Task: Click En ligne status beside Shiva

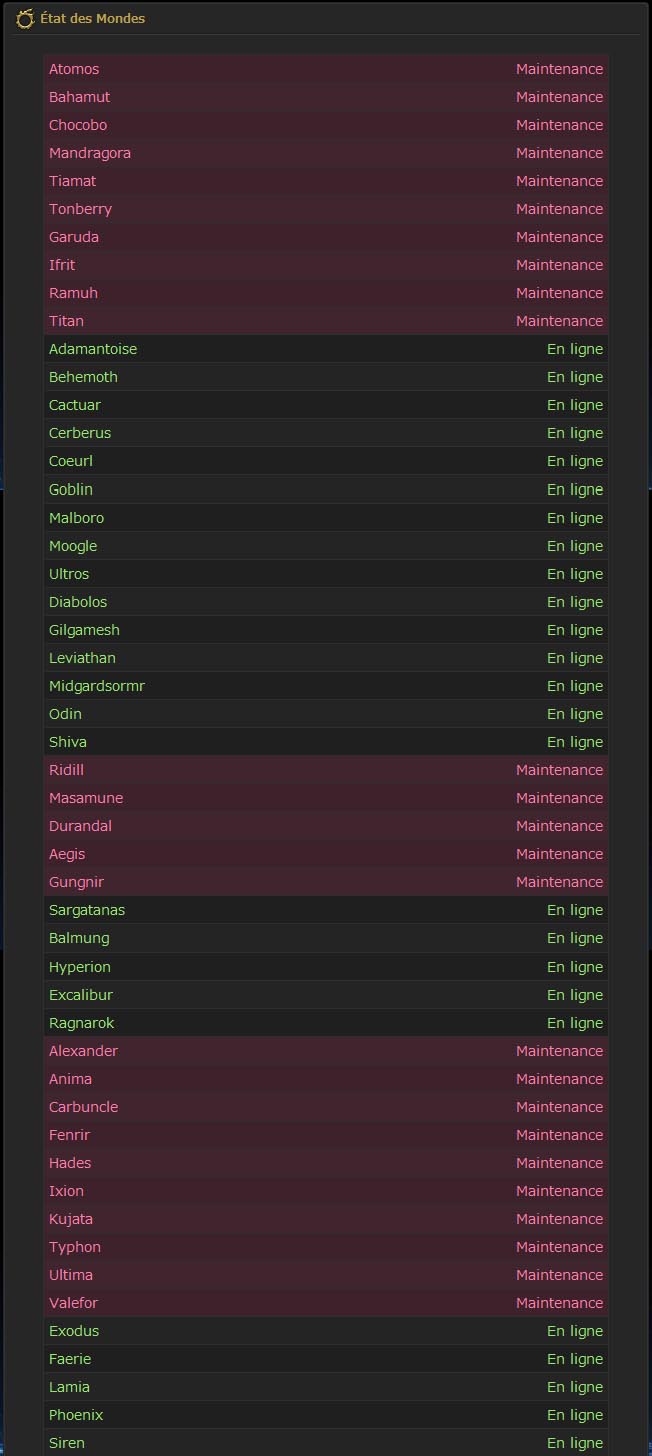Action: (575, 742)
